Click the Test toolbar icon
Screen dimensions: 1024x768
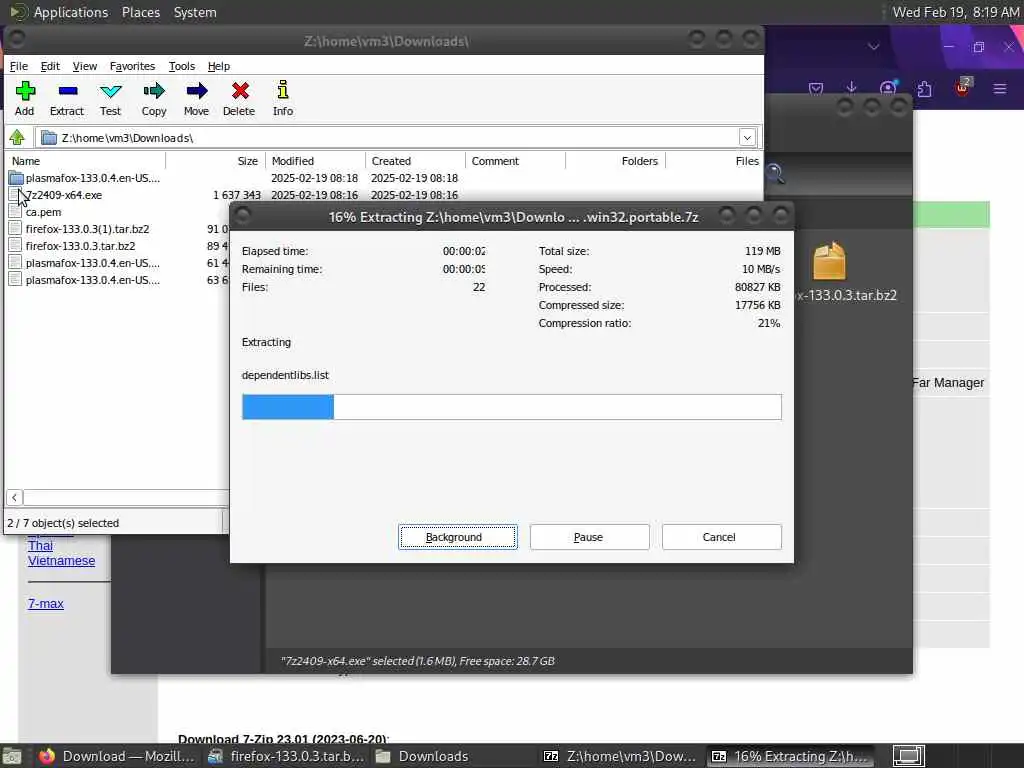pos(110,91)
